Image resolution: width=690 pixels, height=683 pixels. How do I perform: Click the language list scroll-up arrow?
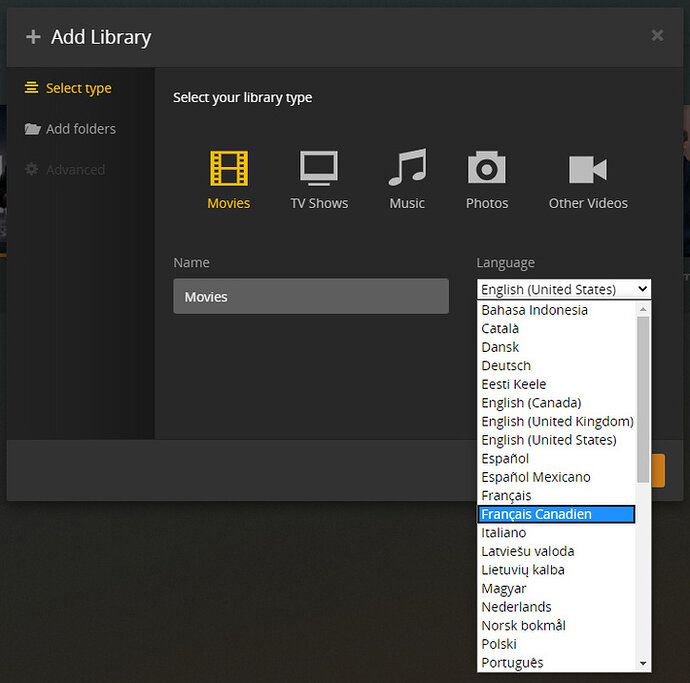643,309
